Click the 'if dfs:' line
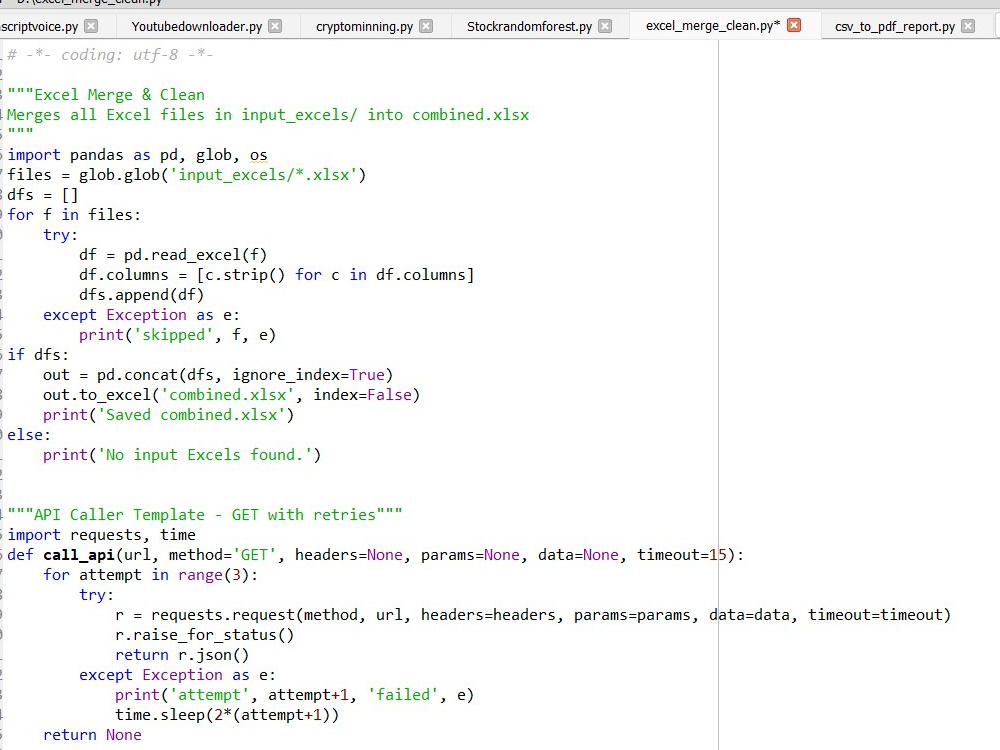The width and height of the screenshot is (1000, 750). coord(38,355)
